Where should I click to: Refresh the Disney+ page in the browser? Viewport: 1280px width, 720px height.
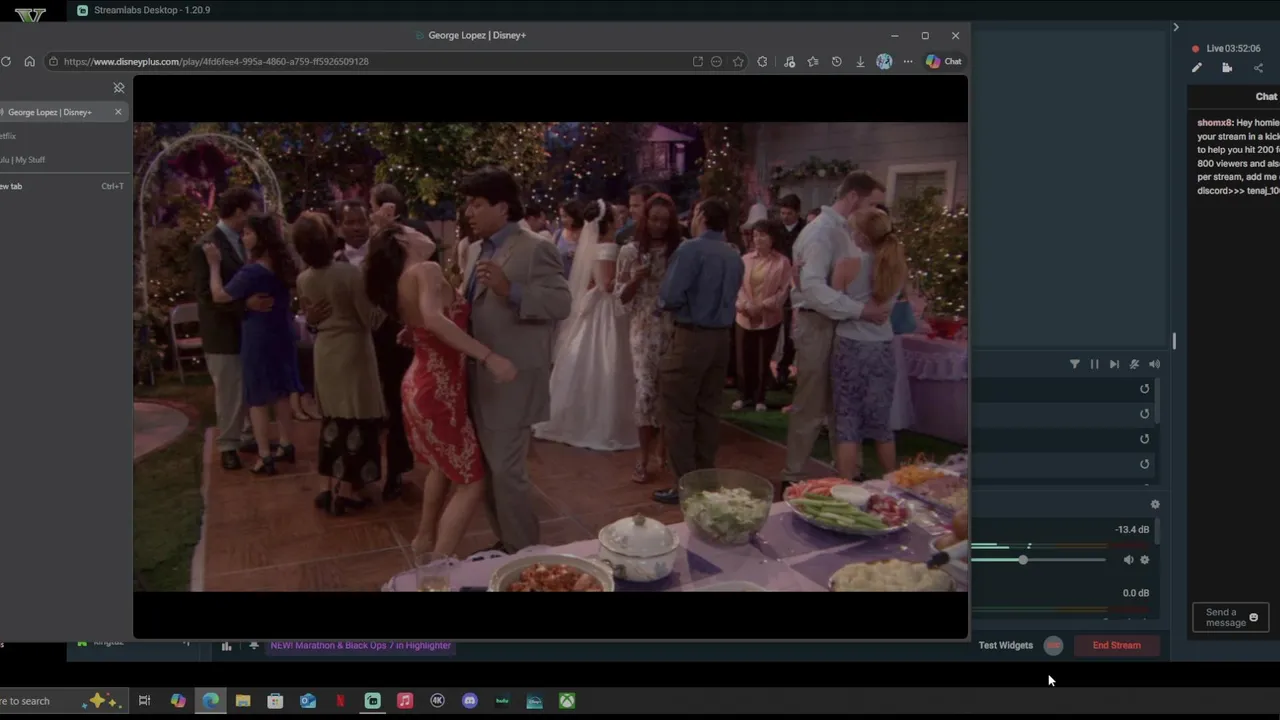point(6,61)
